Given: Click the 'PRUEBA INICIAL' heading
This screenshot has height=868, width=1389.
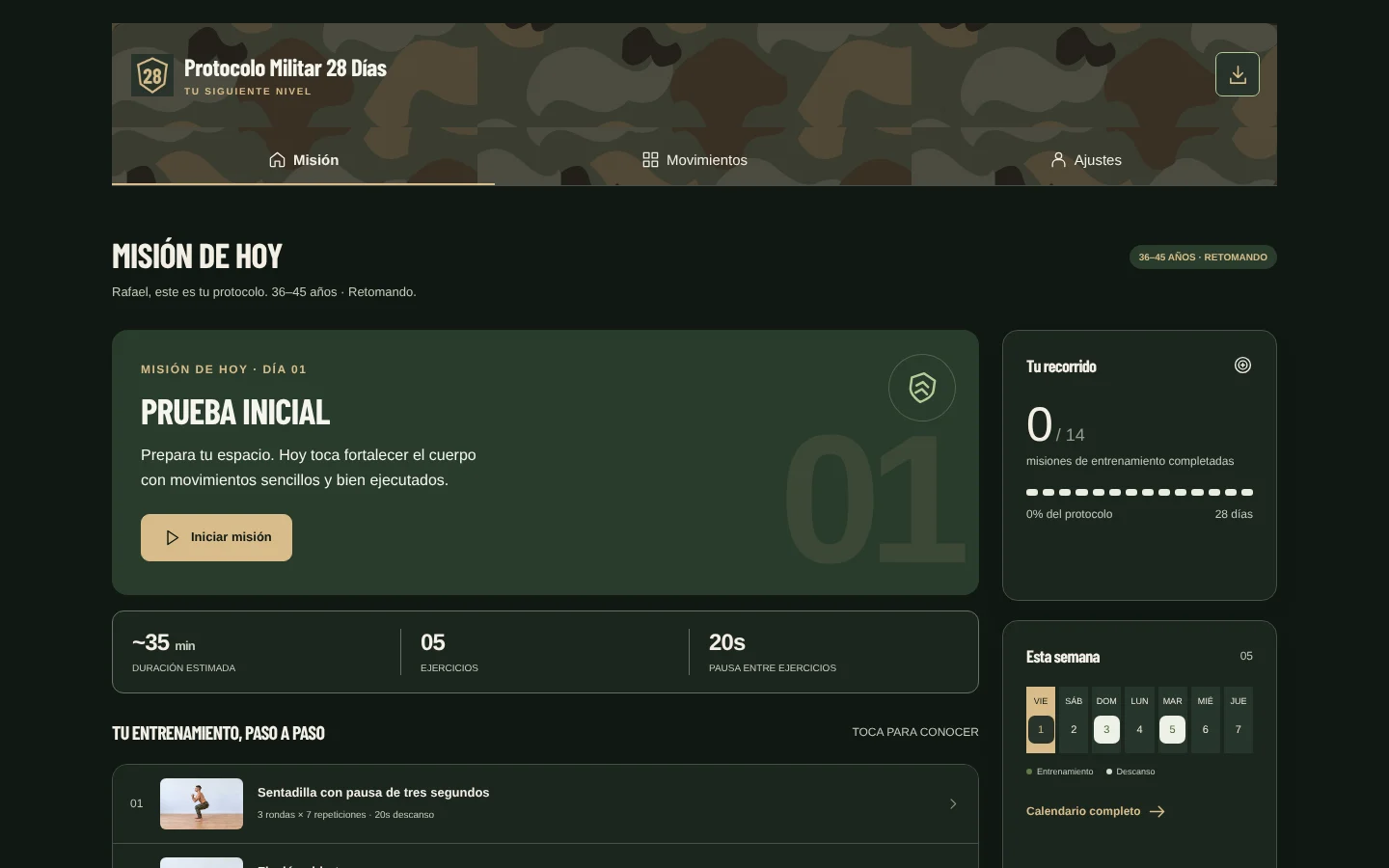Looking at the screenshot, I should pyautogui.click(x=235, y=413).
